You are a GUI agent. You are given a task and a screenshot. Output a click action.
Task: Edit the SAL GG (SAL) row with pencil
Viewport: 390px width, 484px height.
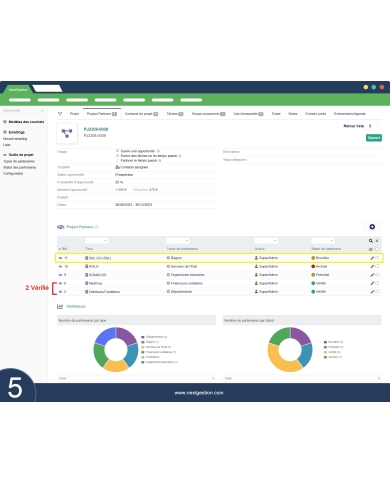pyautogui.click(x=372, y=258)
